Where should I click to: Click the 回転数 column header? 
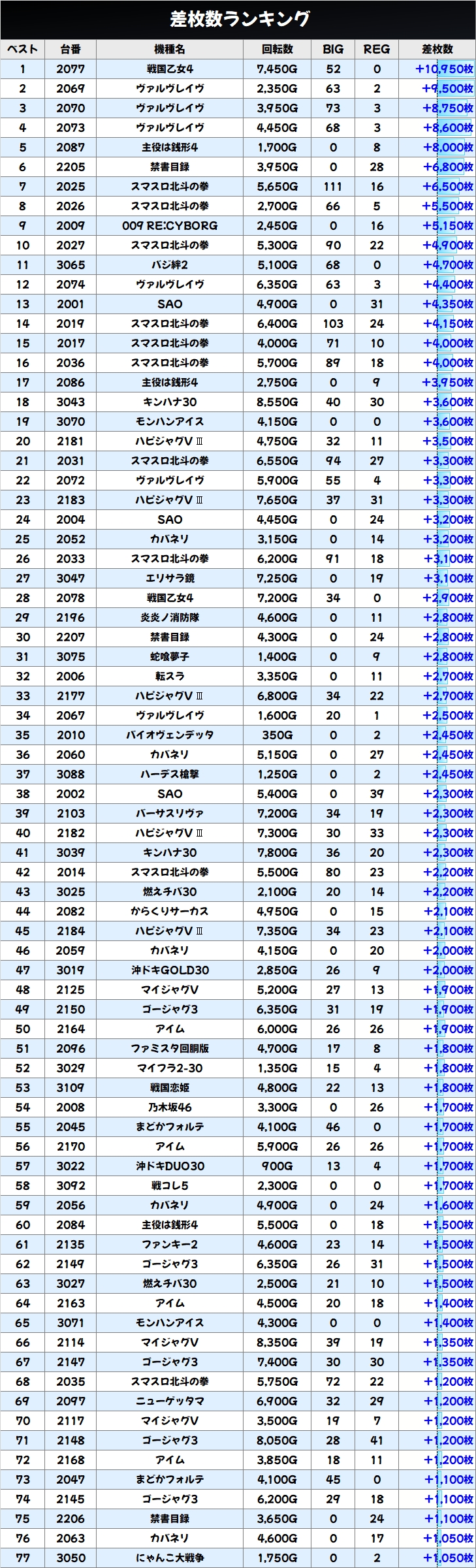point(277,49)
